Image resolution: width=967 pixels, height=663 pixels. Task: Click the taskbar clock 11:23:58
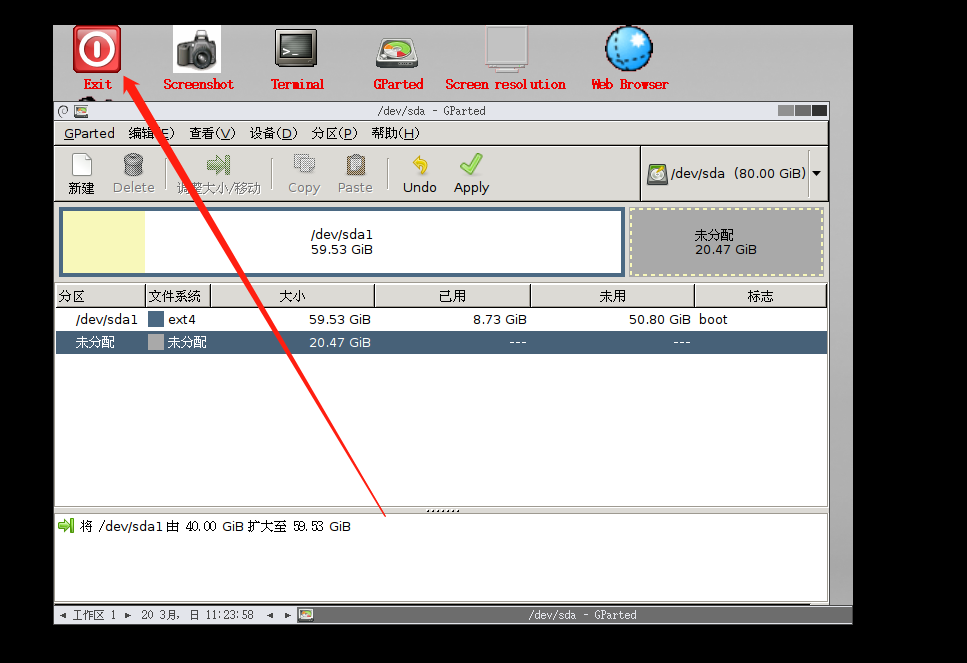click(229, 615)
